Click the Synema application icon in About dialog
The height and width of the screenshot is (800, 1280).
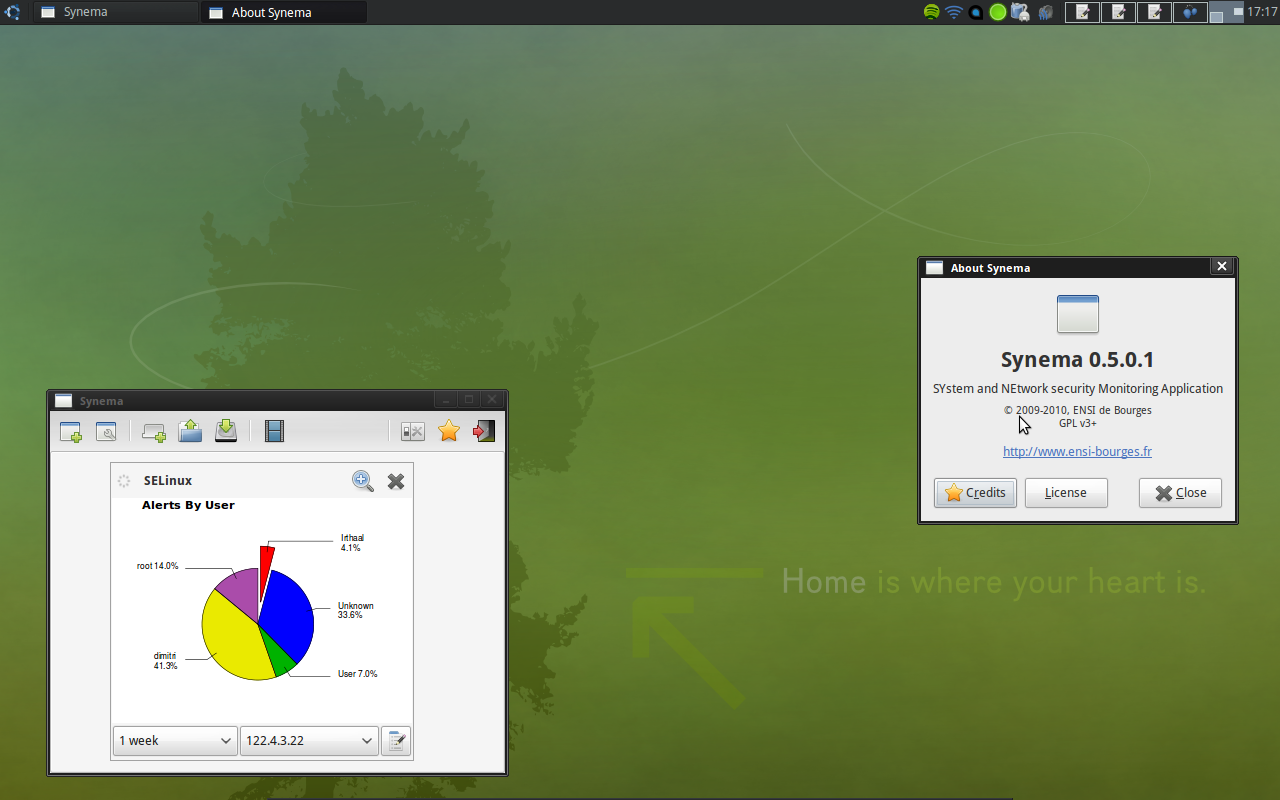tap(1078, 314)
